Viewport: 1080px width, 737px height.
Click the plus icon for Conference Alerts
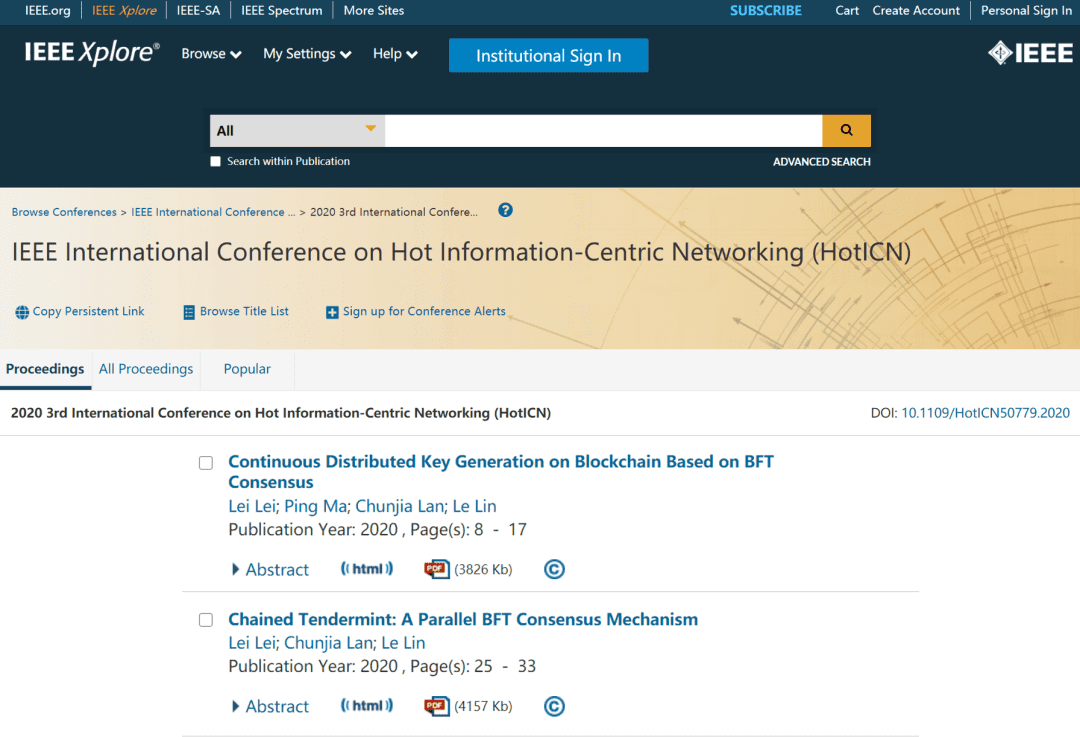tap(332, 312)
